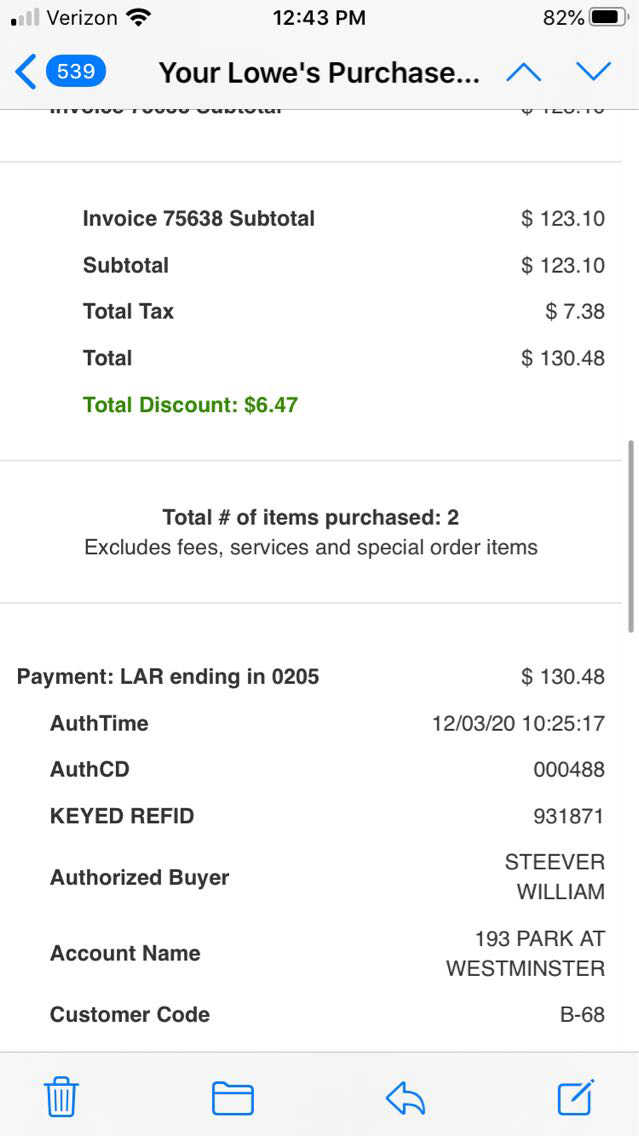
Task: Tap the KEYED REFID number 931871
Action: pyautogui.click(x=568, y=816)
